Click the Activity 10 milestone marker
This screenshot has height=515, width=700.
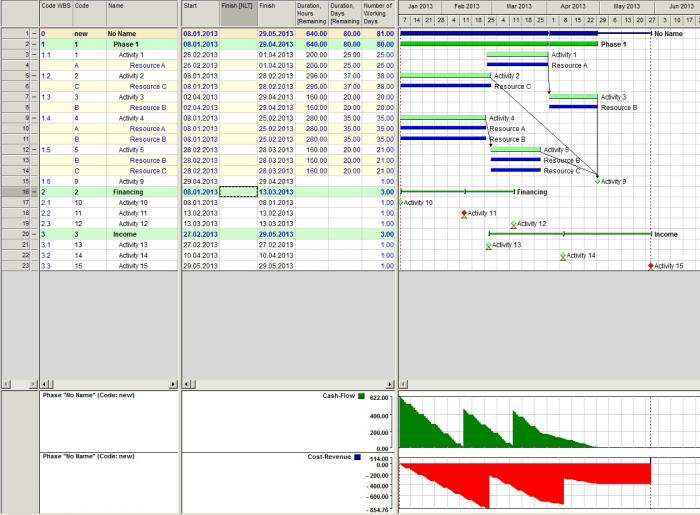[x=400, y=203]
